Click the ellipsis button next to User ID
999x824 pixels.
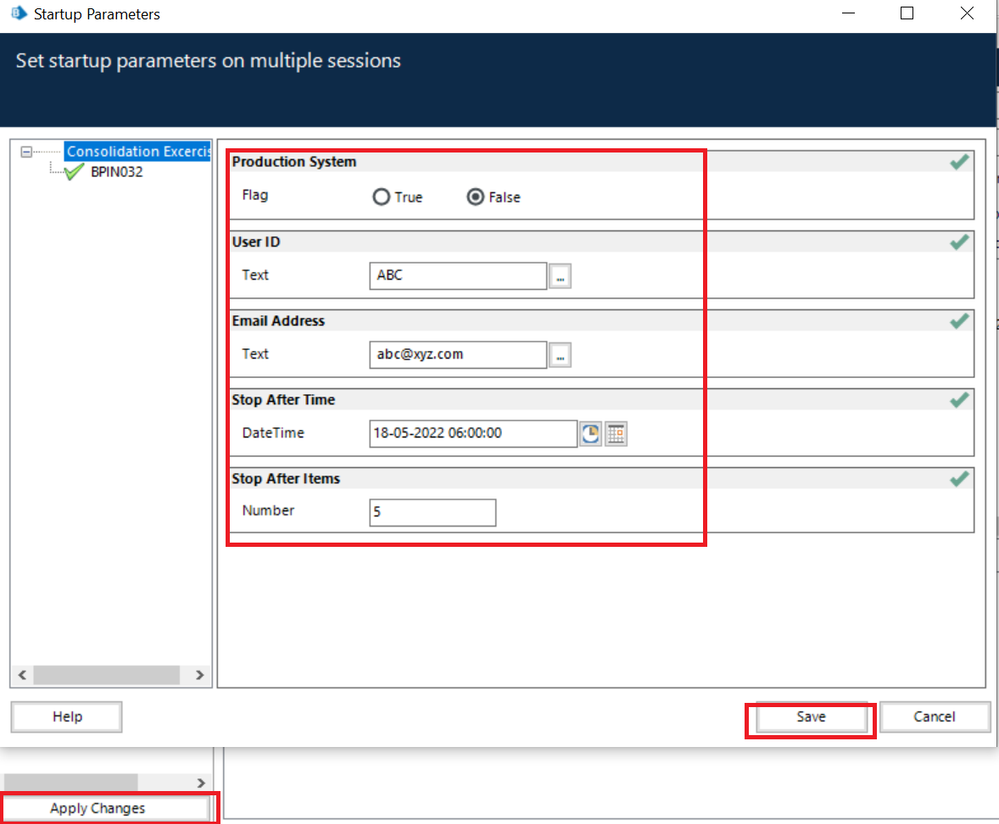560,276
